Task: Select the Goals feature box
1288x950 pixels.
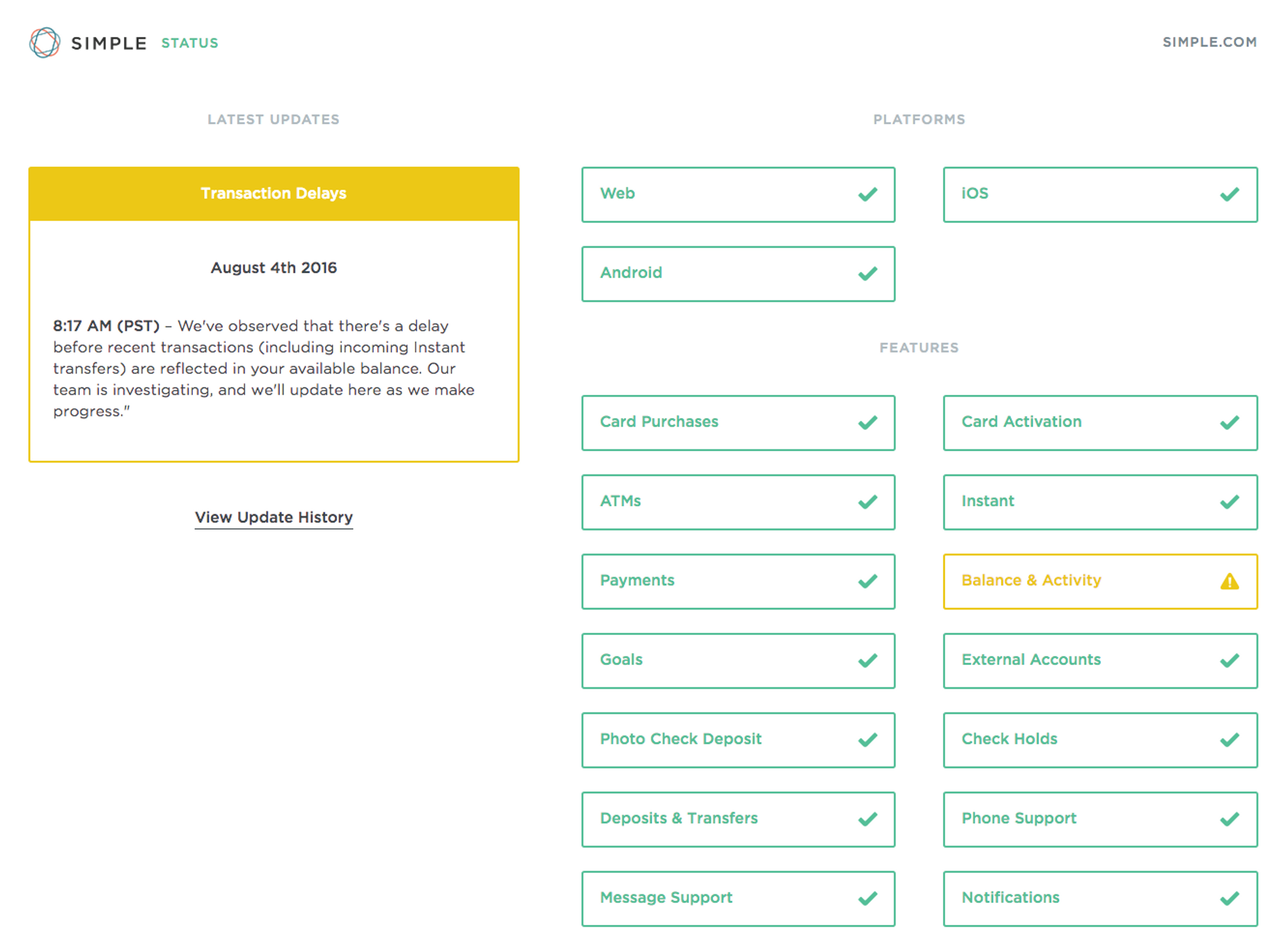Action: pos(738,660)
